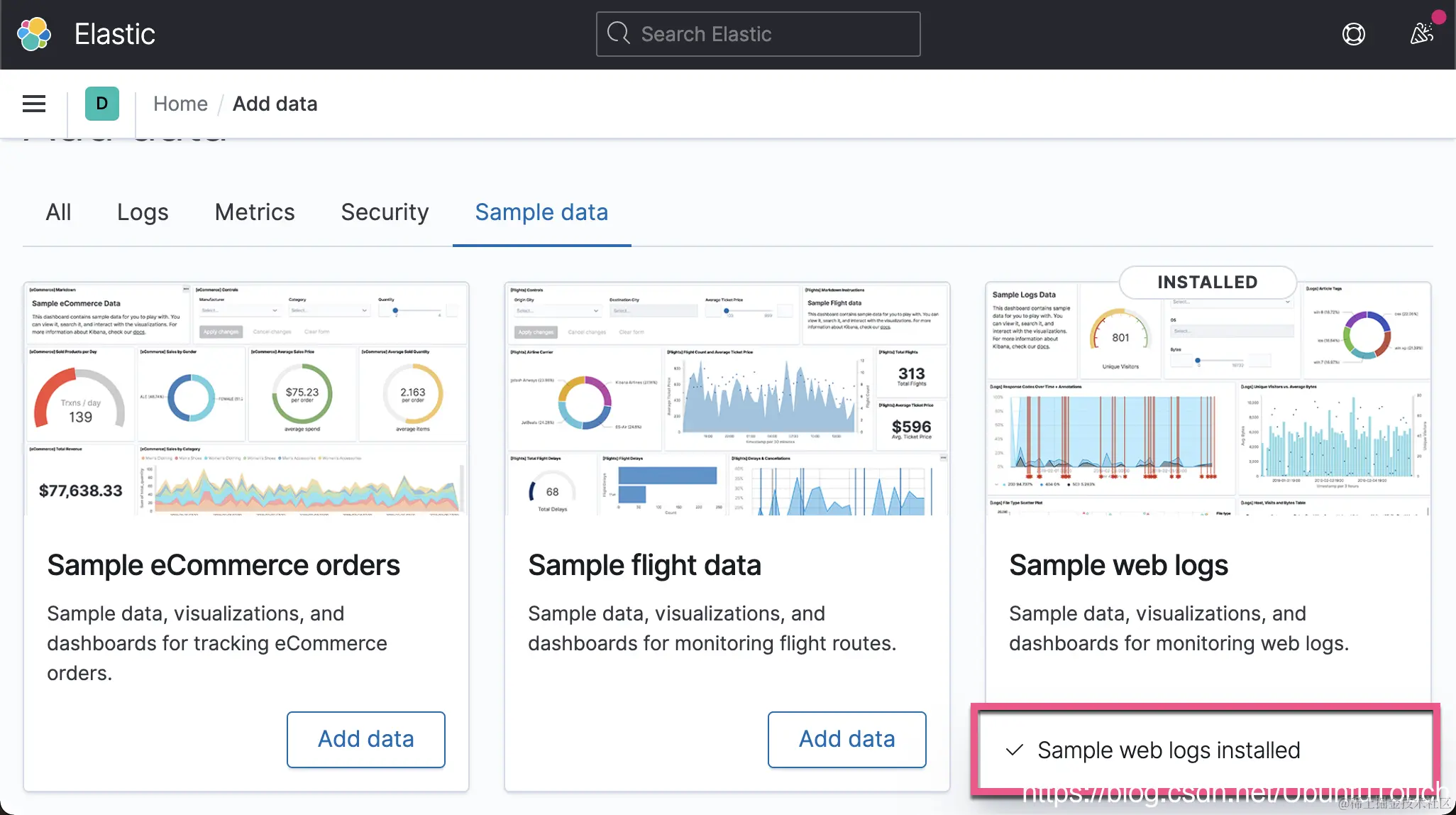Select the Sample data tab

point(541,212)
